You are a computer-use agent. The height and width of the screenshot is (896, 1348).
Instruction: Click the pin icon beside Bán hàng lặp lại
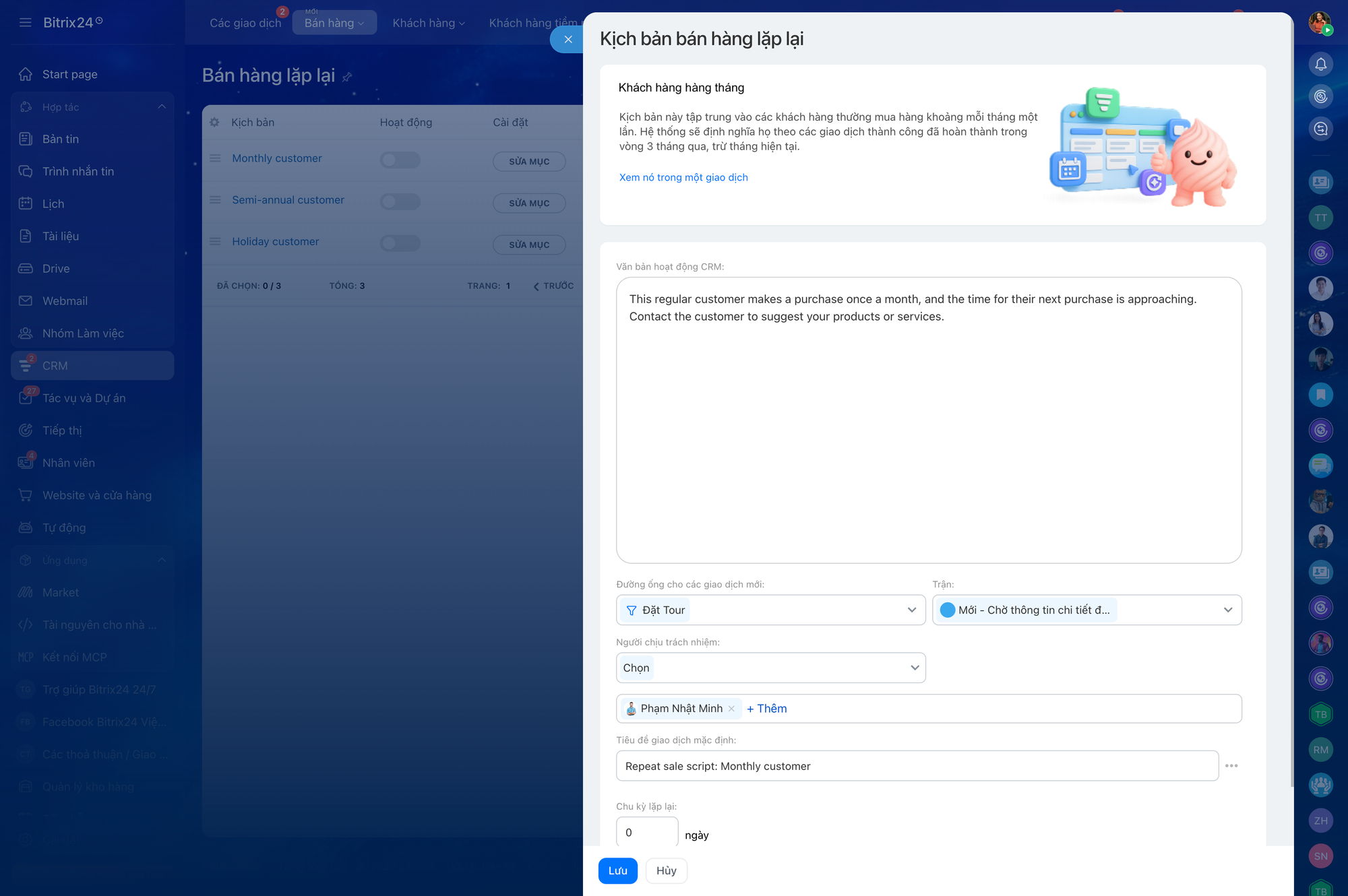tap(347, 77)
